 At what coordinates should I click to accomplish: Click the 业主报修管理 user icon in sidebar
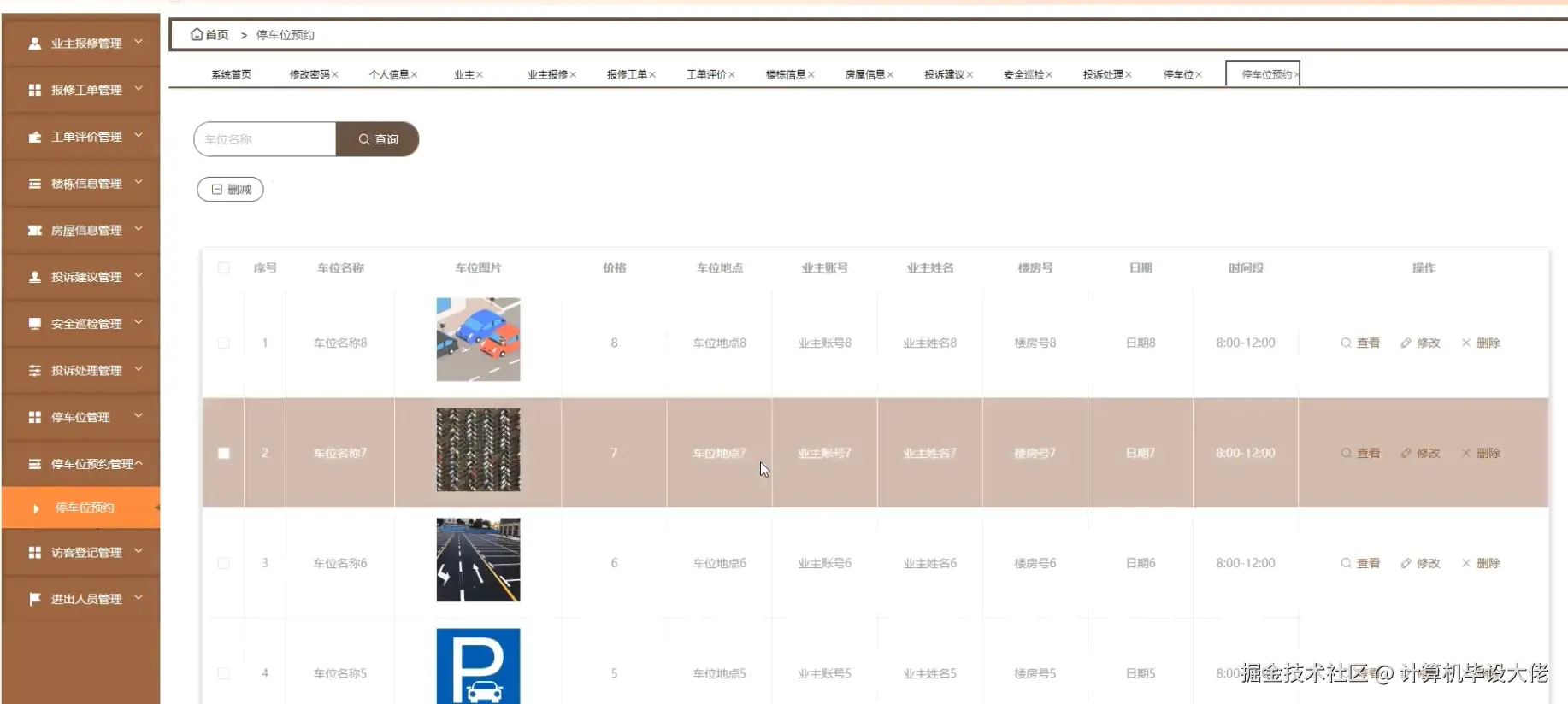point(34,43)
